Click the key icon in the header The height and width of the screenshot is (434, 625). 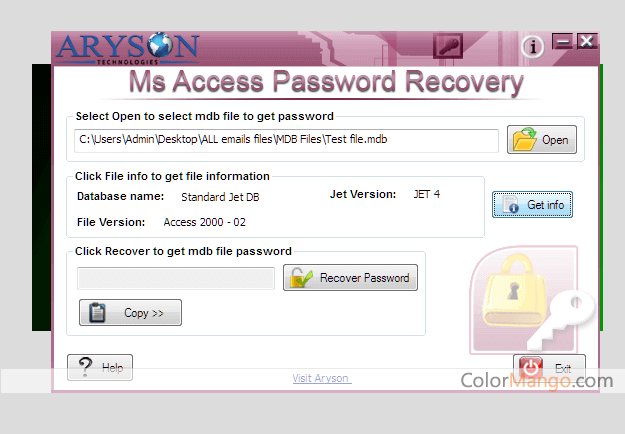(x=448, y=46)
